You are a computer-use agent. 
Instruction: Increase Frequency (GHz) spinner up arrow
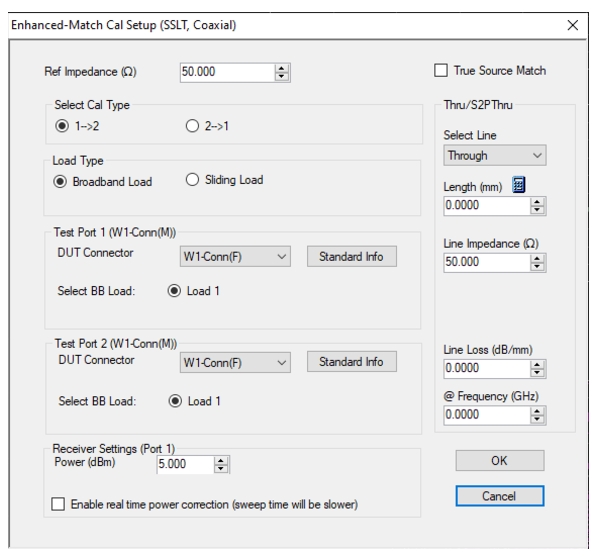click(537, 411)
